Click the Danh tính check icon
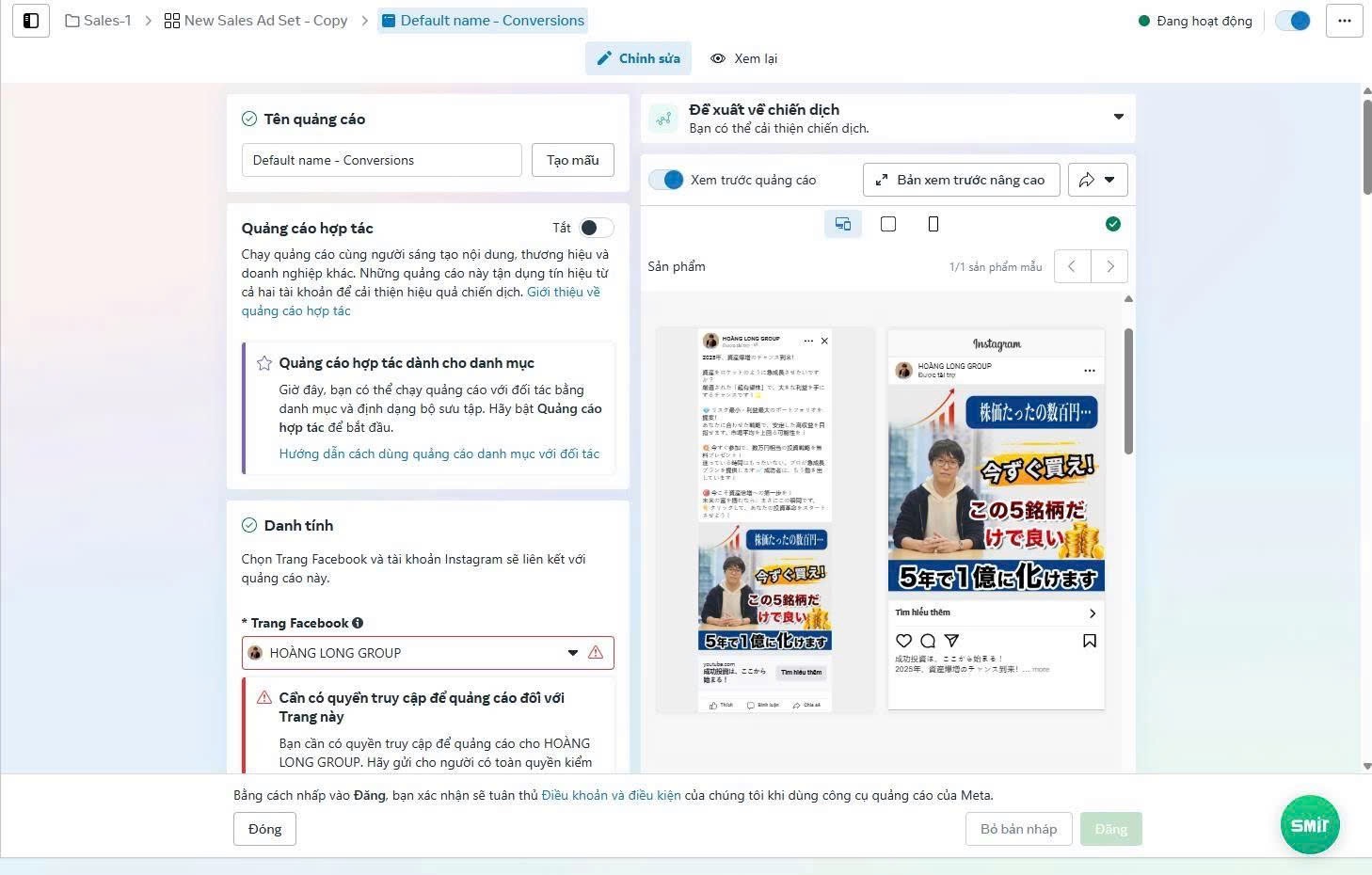Screen dimensions: 1372x875 click(249, 525)
